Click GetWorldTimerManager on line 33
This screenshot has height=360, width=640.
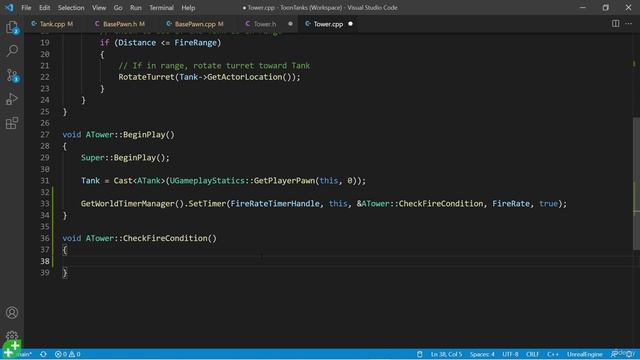tap(127, 203)
